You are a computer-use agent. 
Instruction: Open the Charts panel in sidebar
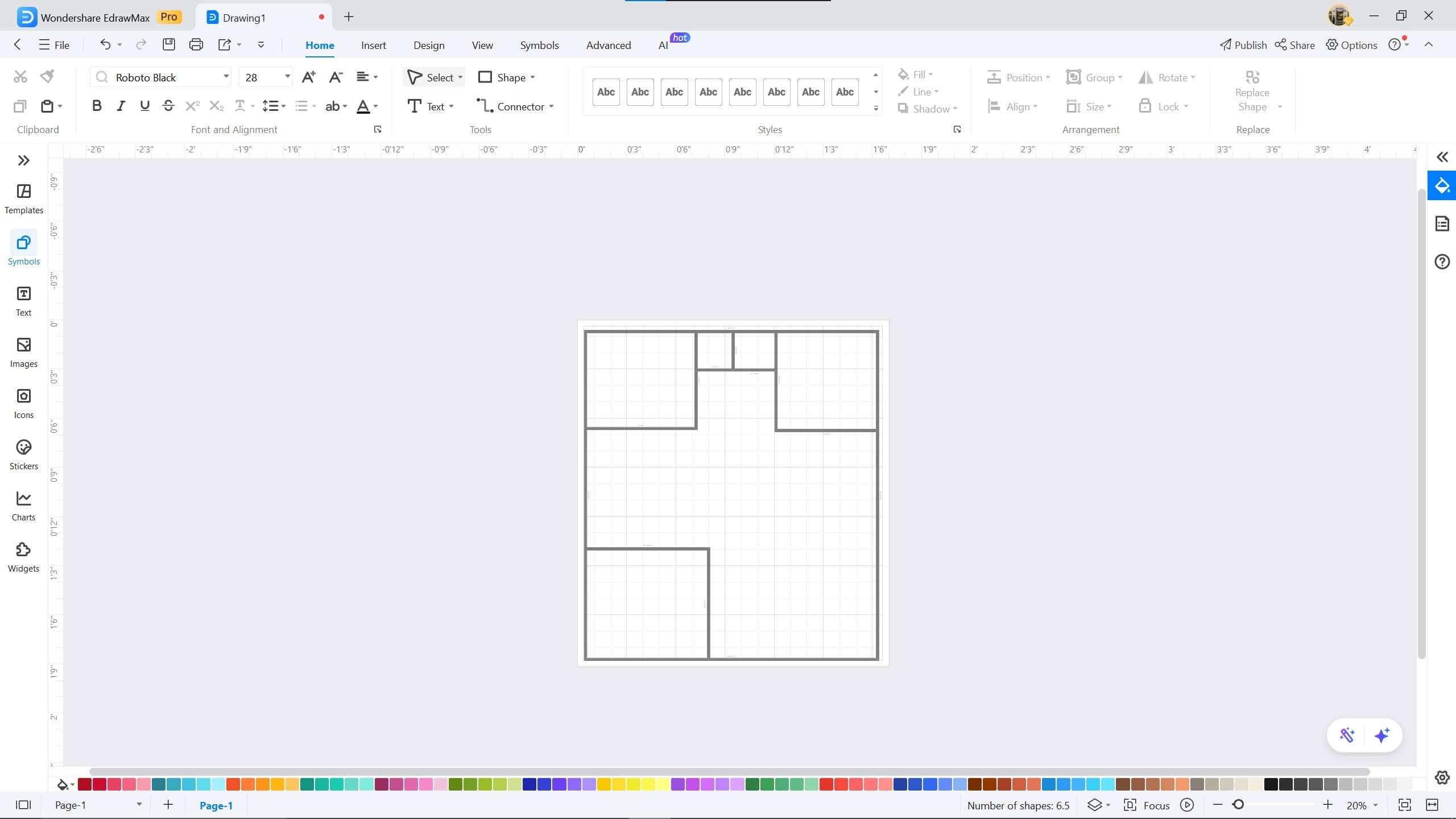pos(23,505)
